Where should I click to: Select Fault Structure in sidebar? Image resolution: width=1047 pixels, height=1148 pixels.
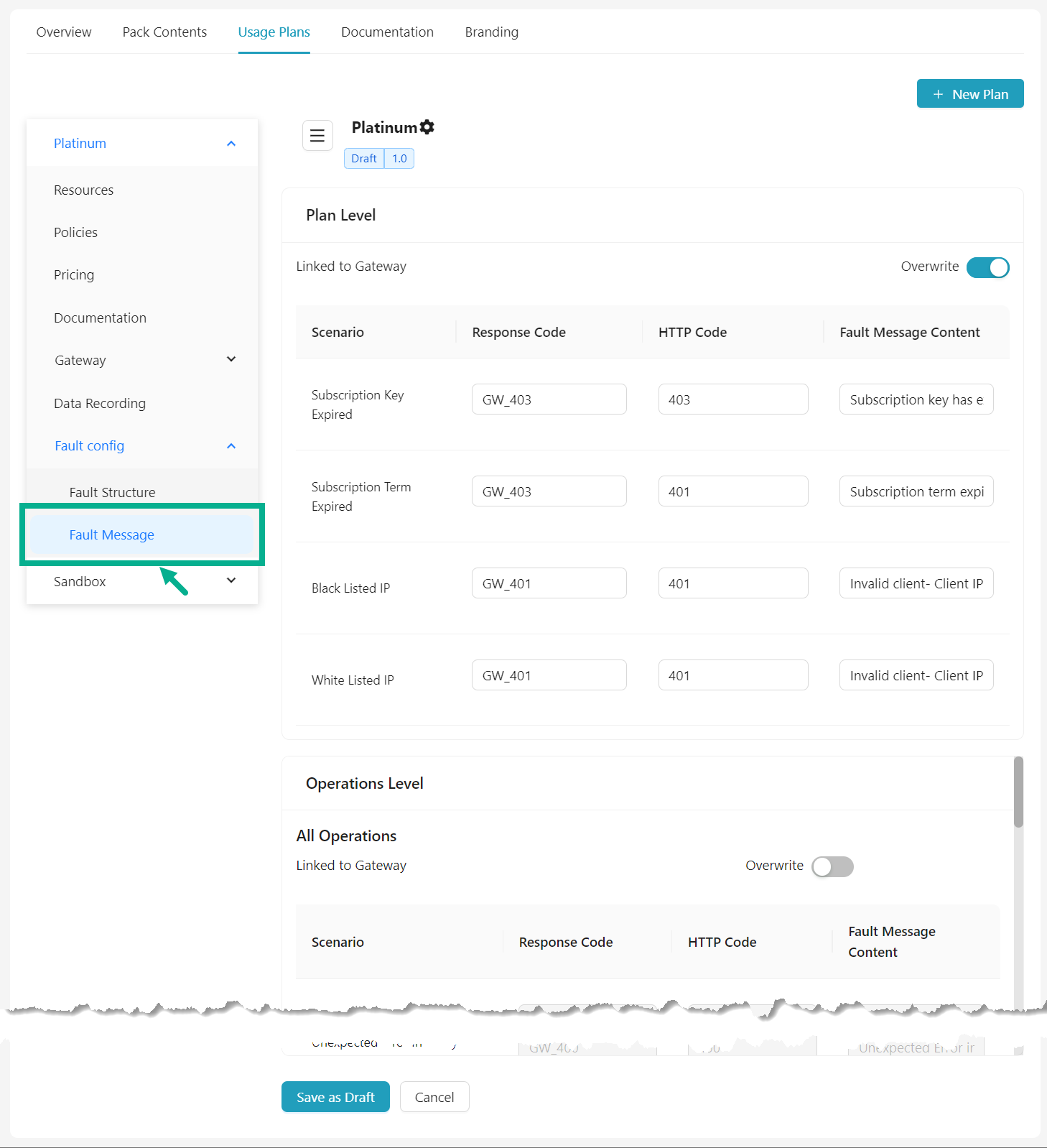point(112,493)
